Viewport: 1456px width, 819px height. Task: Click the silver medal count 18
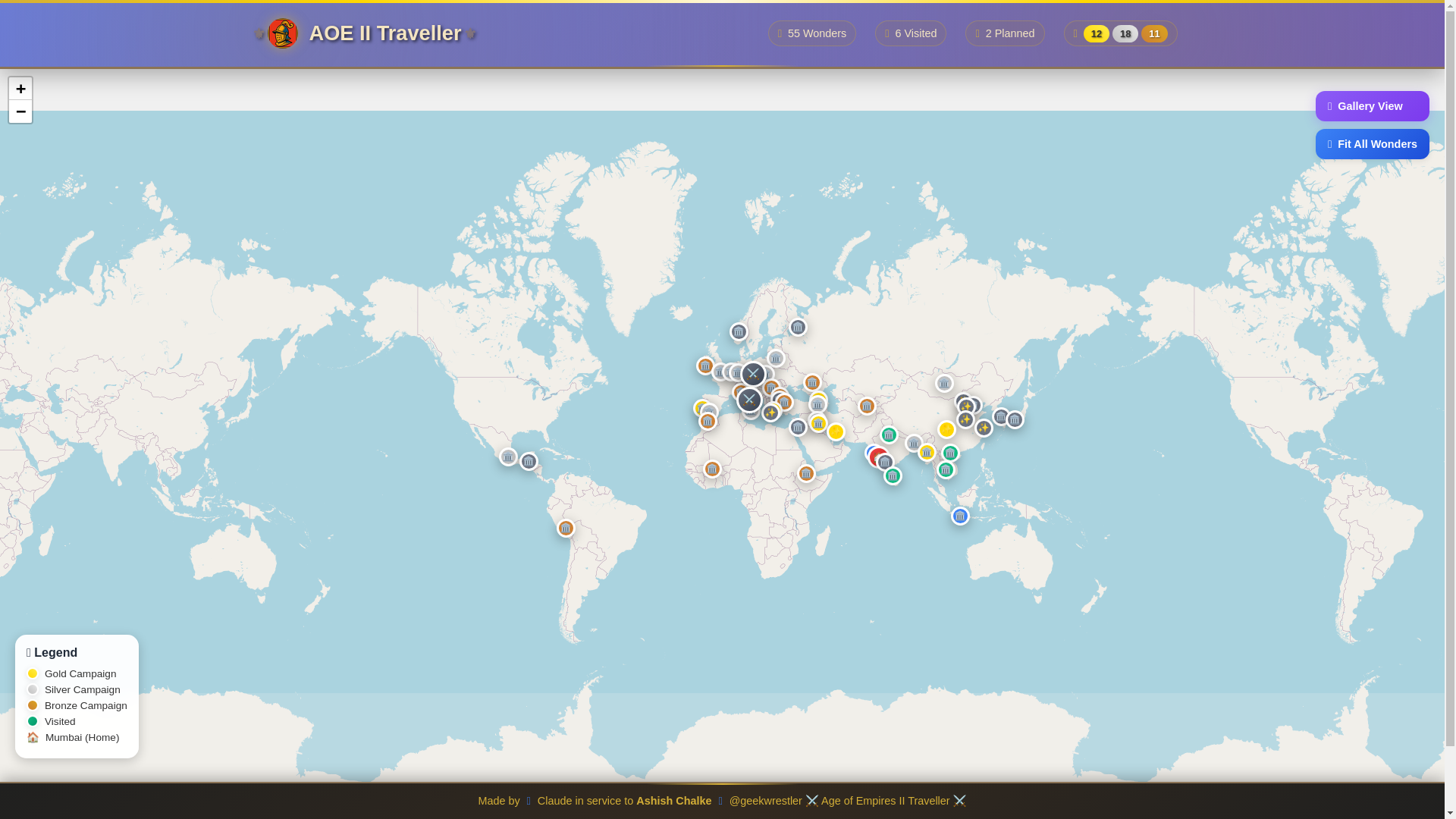(x=1125, y=34)
